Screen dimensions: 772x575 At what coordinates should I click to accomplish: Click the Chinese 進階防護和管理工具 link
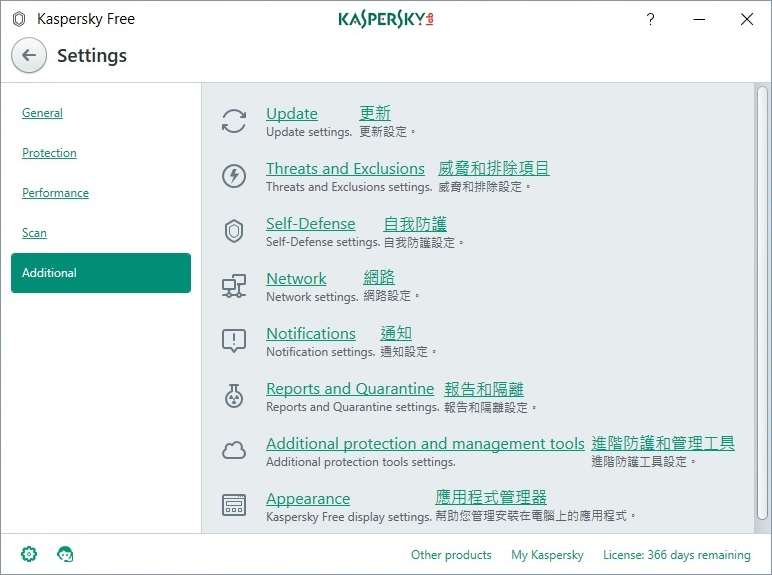pyautogui.click(x=663, y=443)
